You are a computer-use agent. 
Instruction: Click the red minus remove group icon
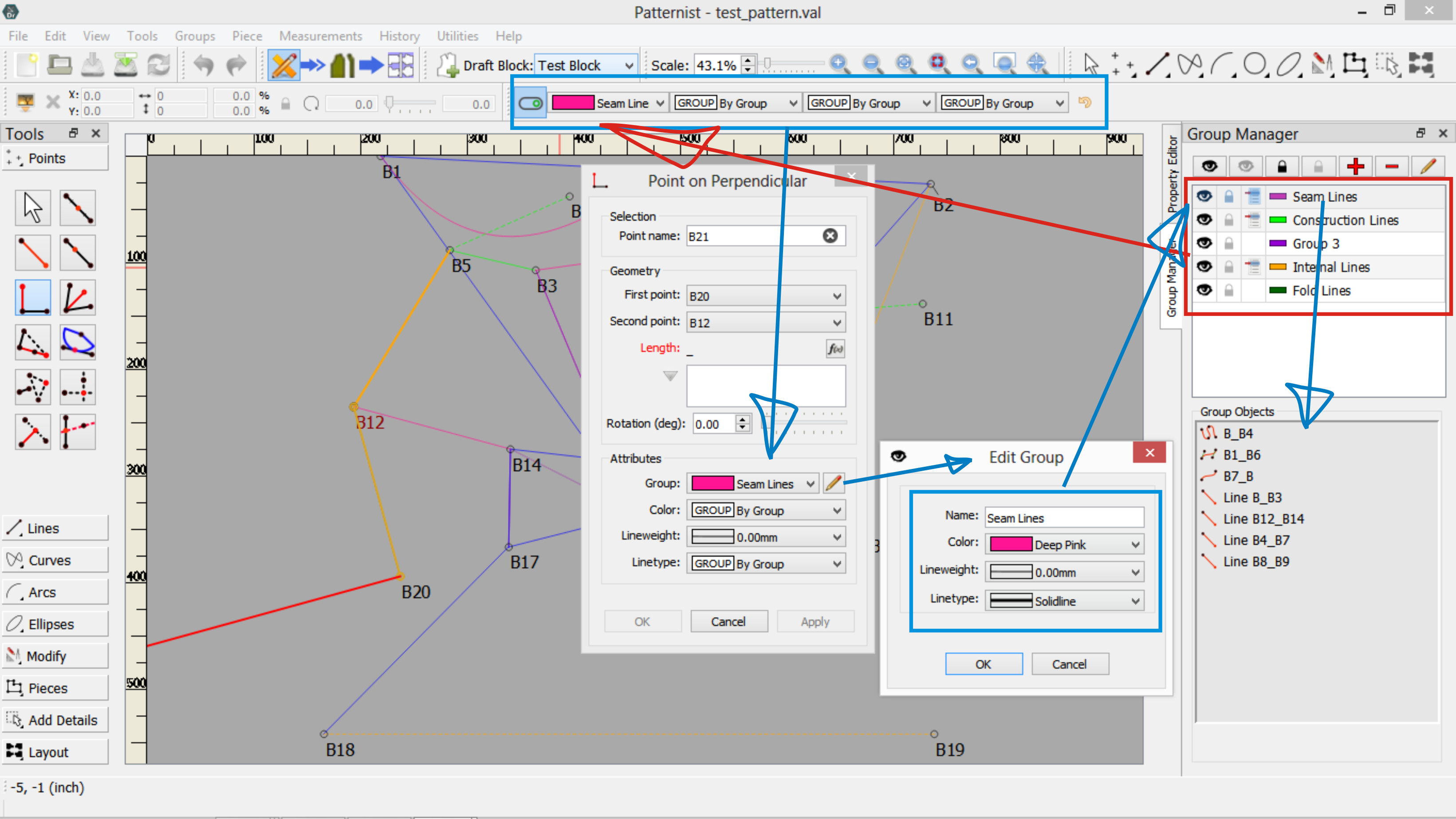tap(1392, 166)
